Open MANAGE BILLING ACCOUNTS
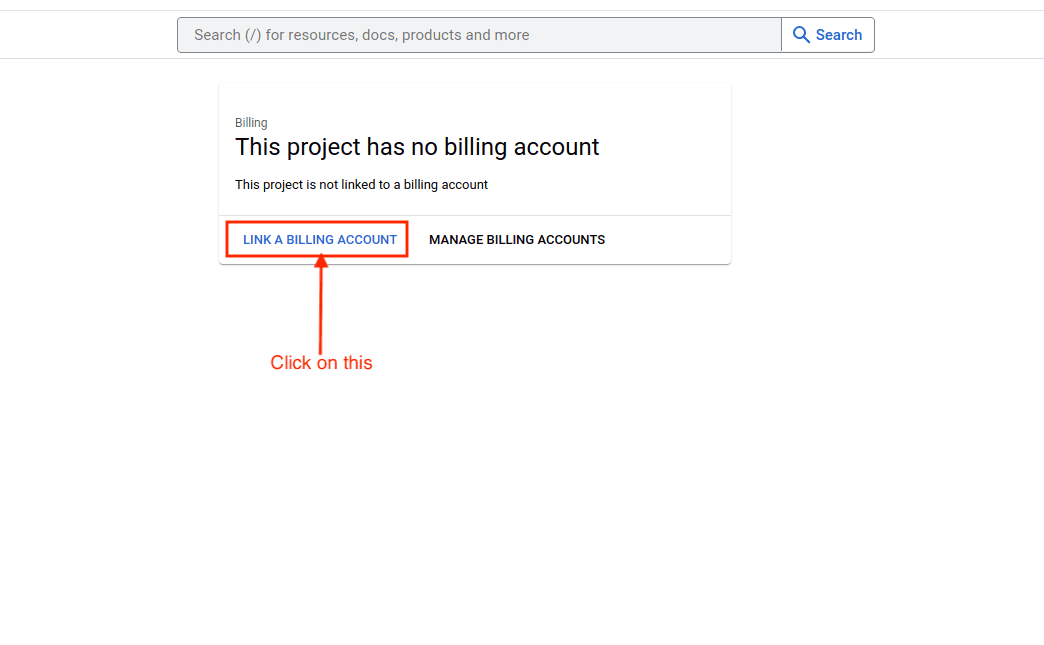Screen dimensions: 1044x645 (517, 240)
